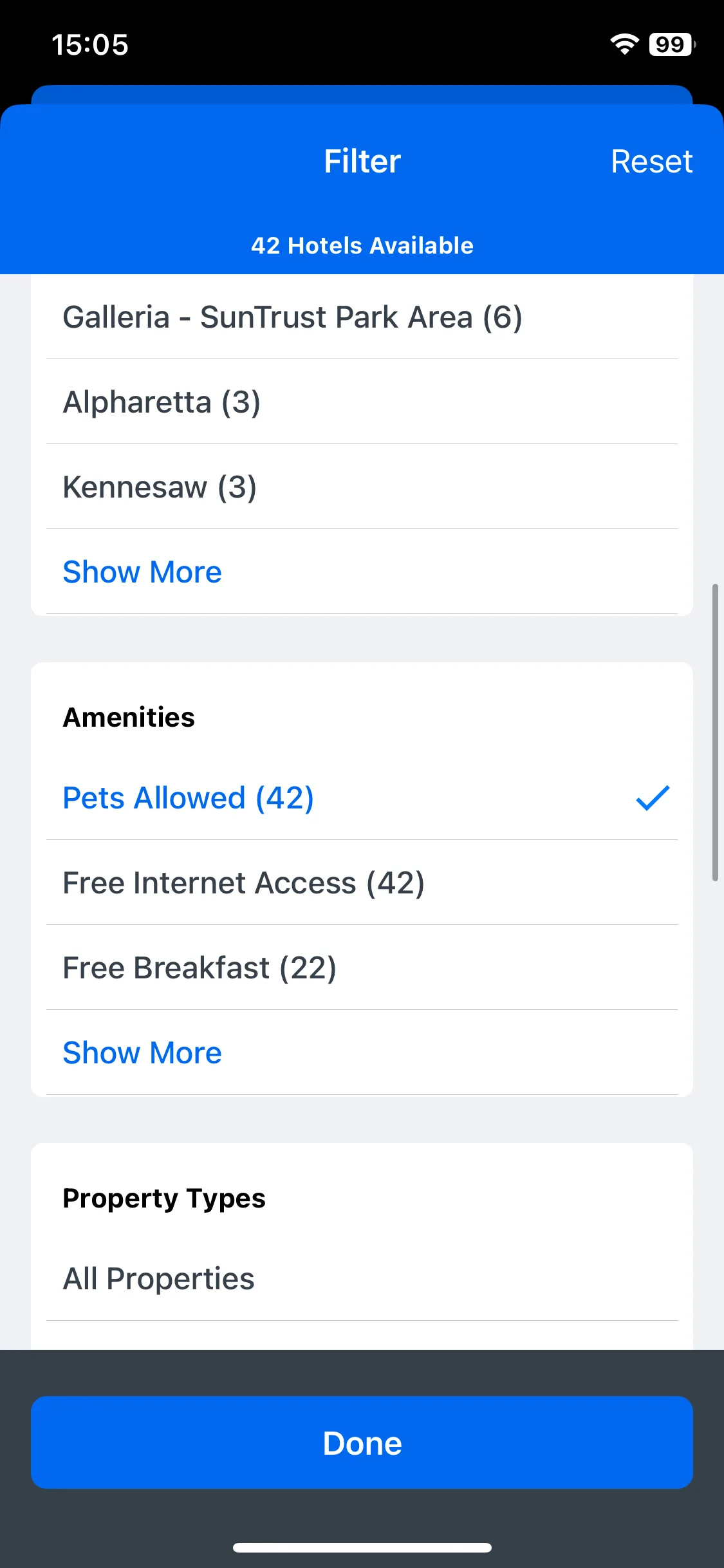Screen dimensions: 724x1568
Task: Select the Free Internet Access (42) filter
Action: 362,882
